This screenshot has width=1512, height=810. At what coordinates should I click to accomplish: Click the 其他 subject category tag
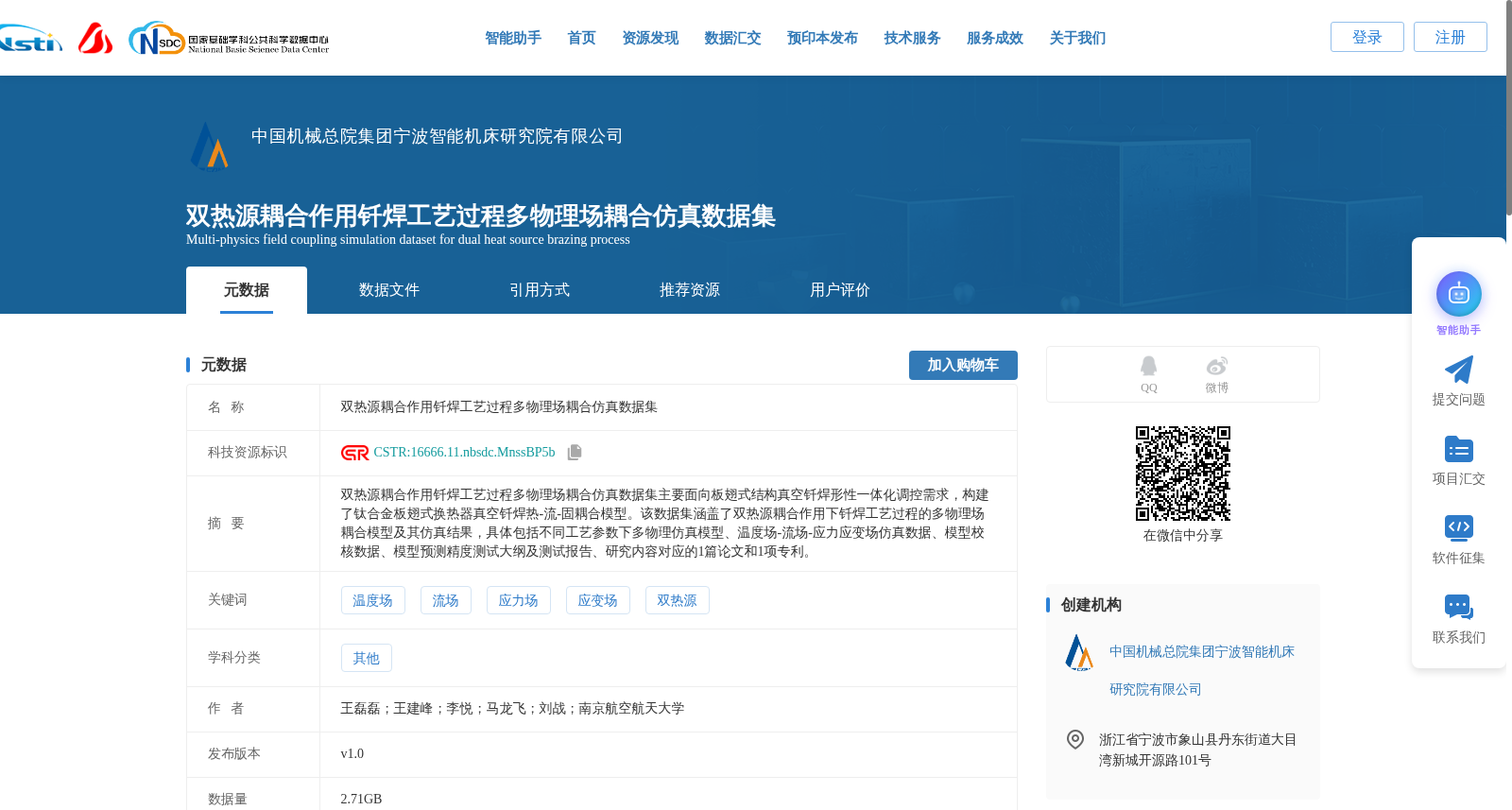(366, 658)
